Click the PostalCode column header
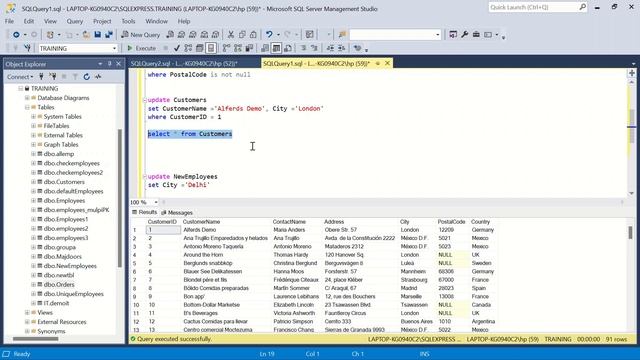 click(451, 222)
